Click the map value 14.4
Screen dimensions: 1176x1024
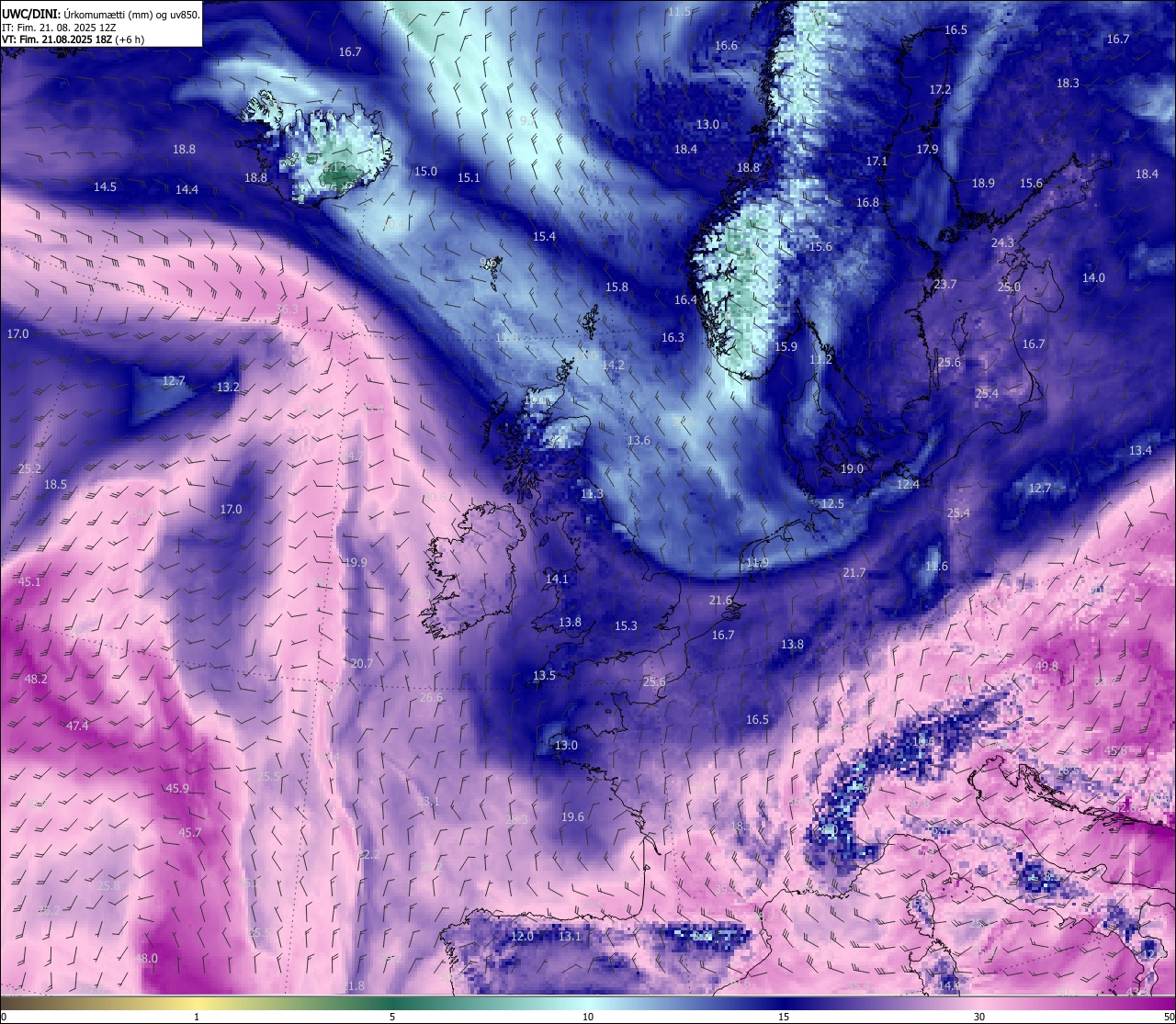tap(187, 190)
